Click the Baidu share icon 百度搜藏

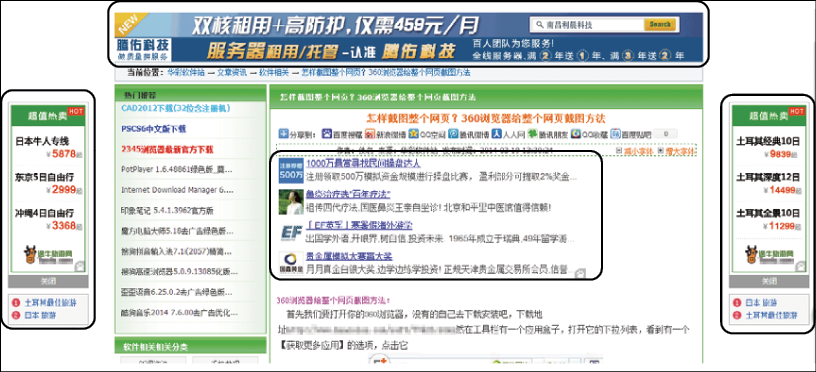[x=327, y=133]
